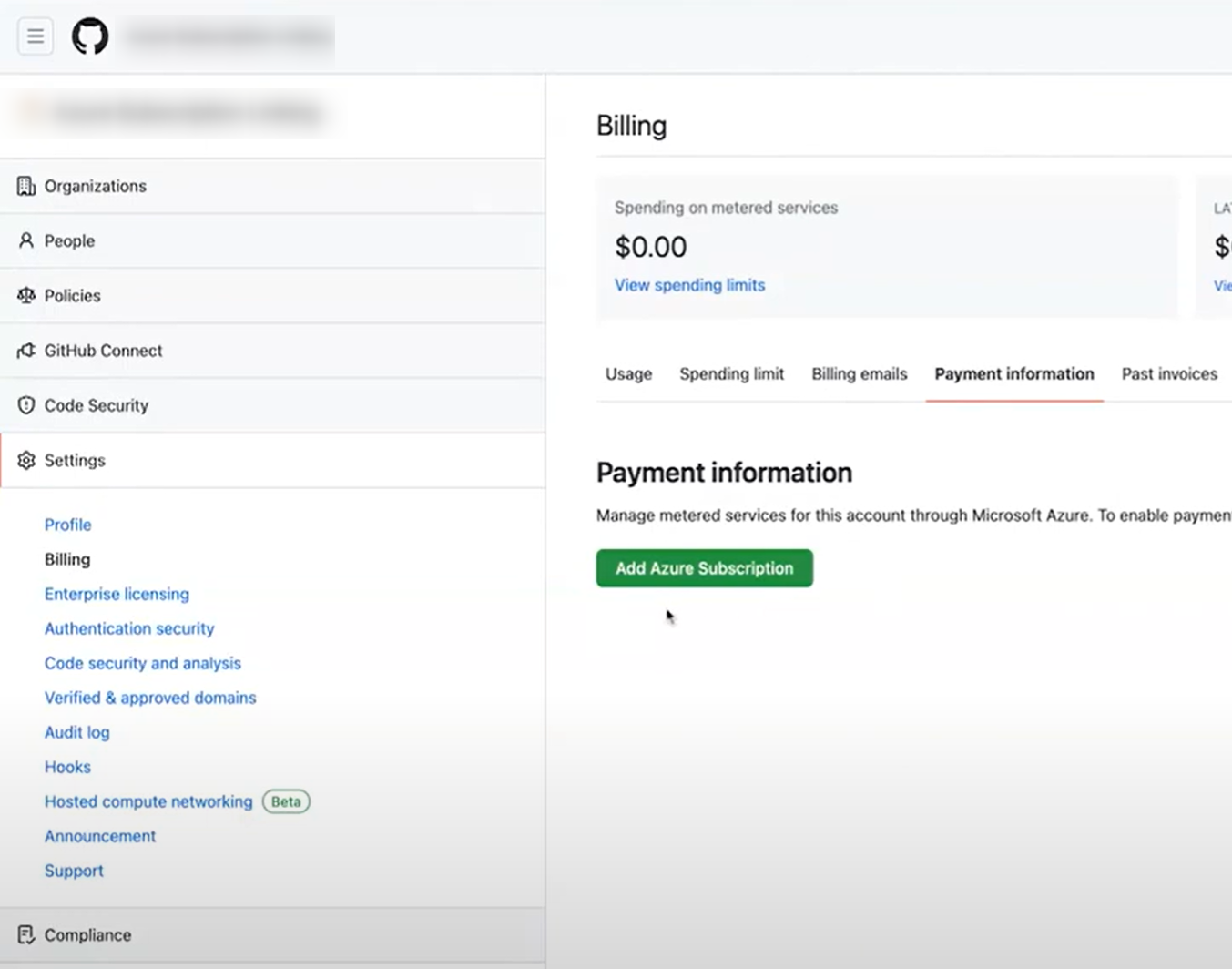This screenshot has width=1232, height=969.
Task: Click the People sidebar icon
Action: (x=25, y=240)
